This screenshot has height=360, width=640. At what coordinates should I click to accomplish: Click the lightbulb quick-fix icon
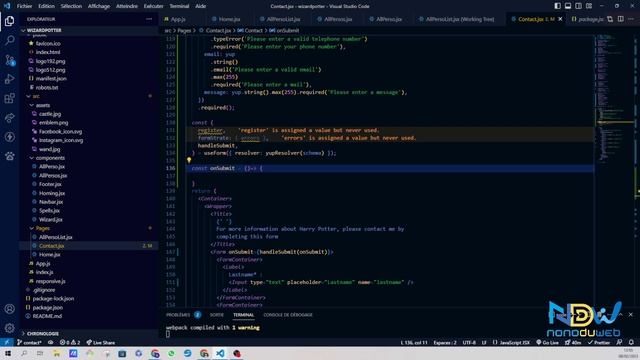point(189,160)
